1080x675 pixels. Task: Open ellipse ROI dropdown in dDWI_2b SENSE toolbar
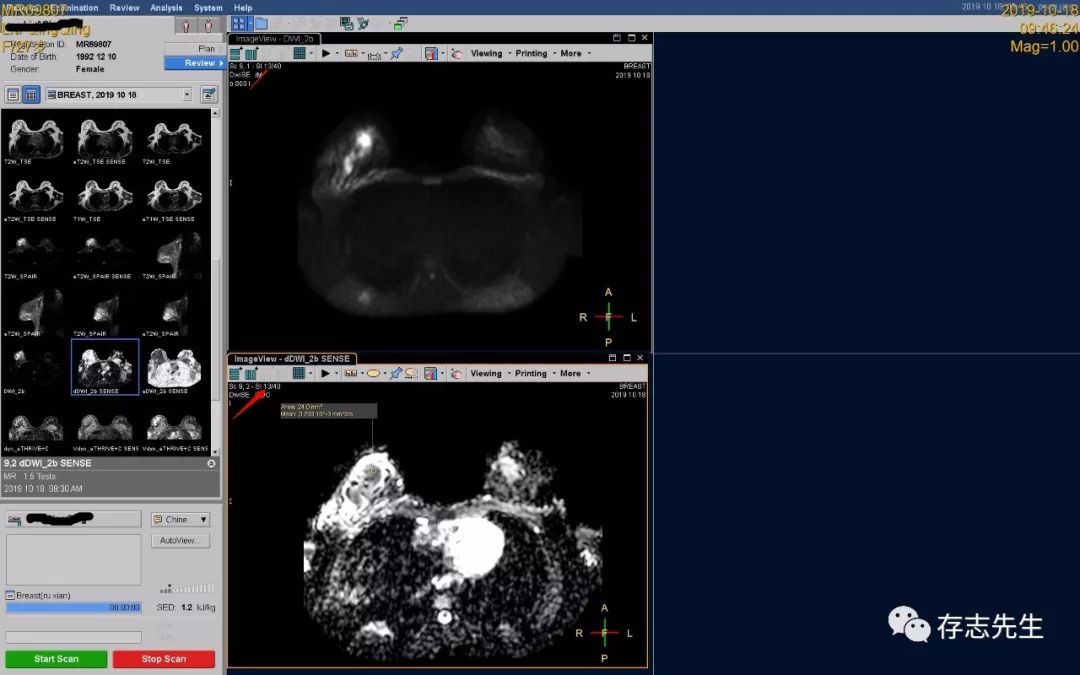(384, 373)
